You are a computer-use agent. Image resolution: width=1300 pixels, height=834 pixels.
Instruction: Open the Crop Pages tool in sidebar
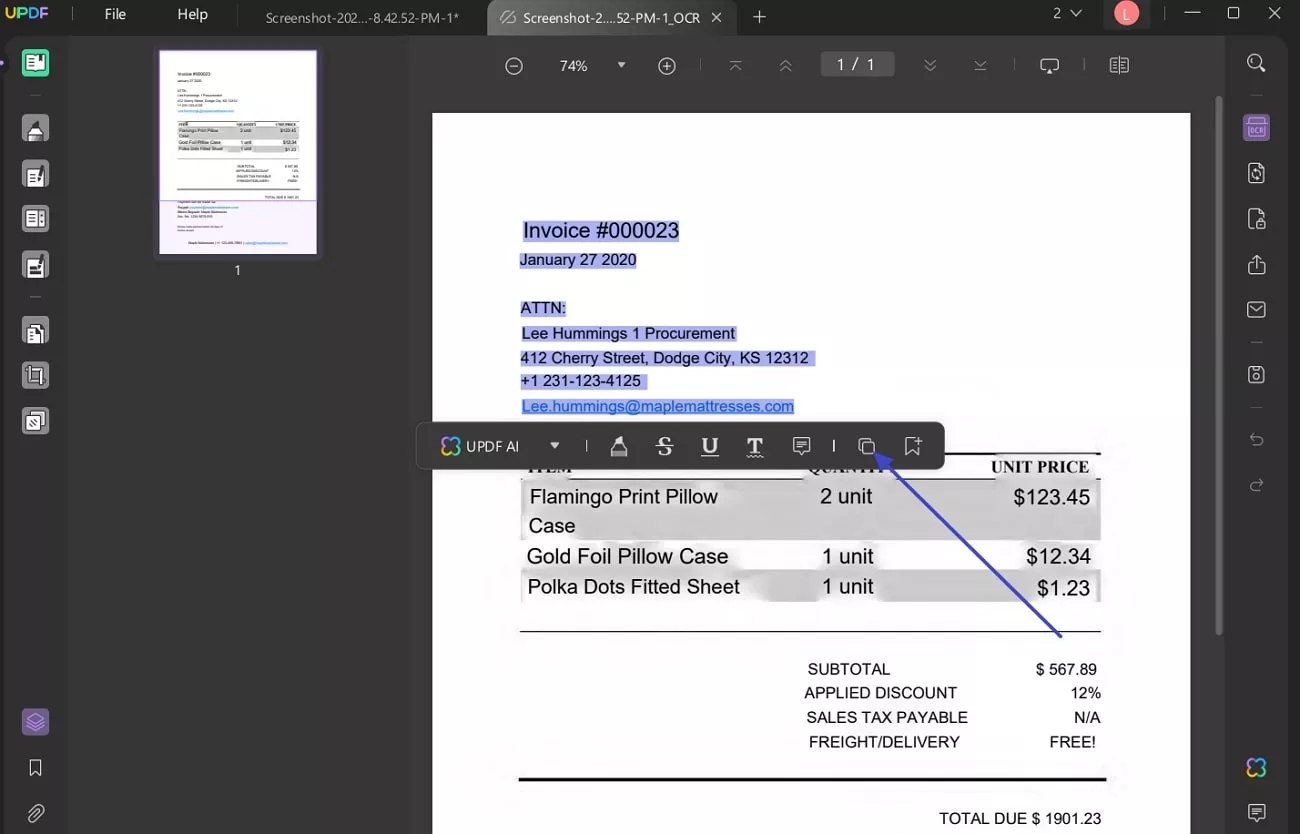pos(35,376)
